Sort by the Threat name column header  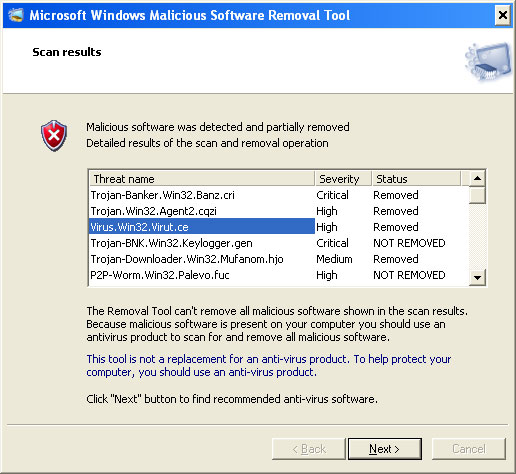[202, 179]
